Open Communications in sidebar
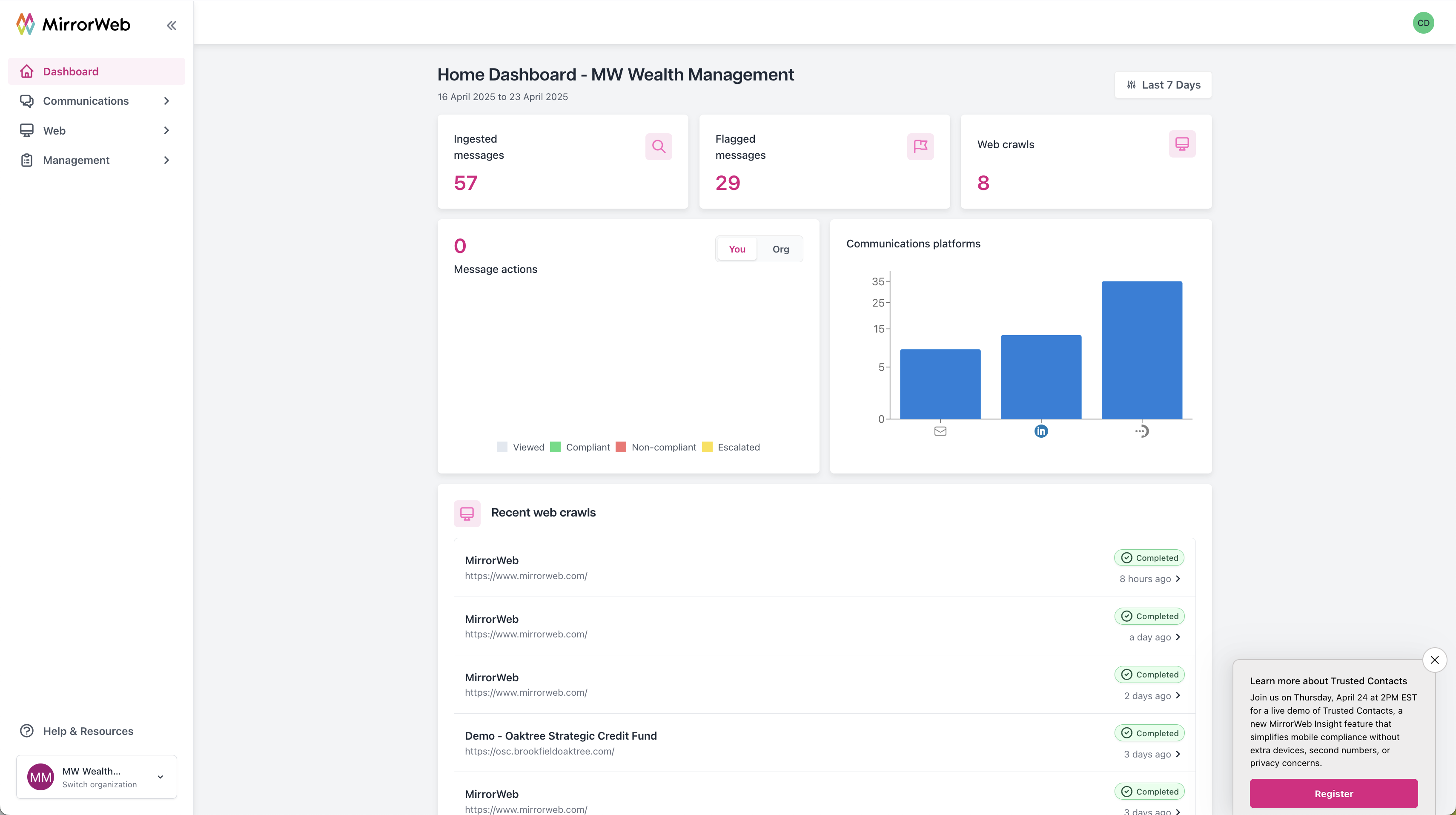Image resolution: width=1456 pixels, height=815 pixels. (97, 100)
